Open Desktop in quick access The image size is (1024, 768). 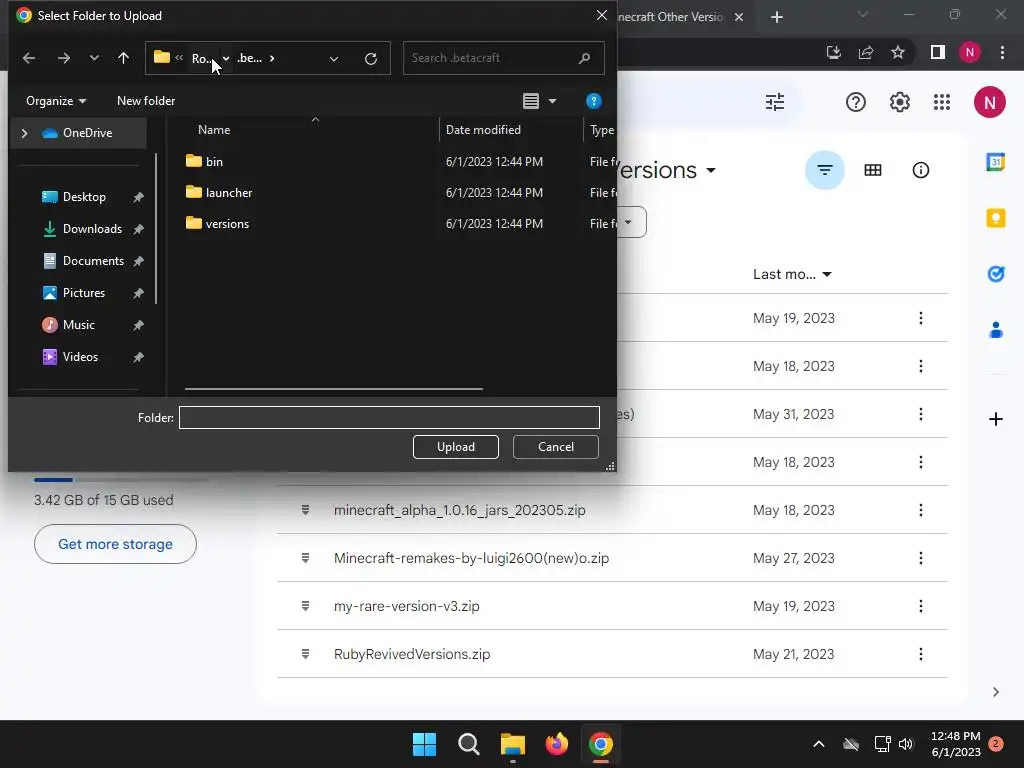pyautogui.click(x=84, y=197)
